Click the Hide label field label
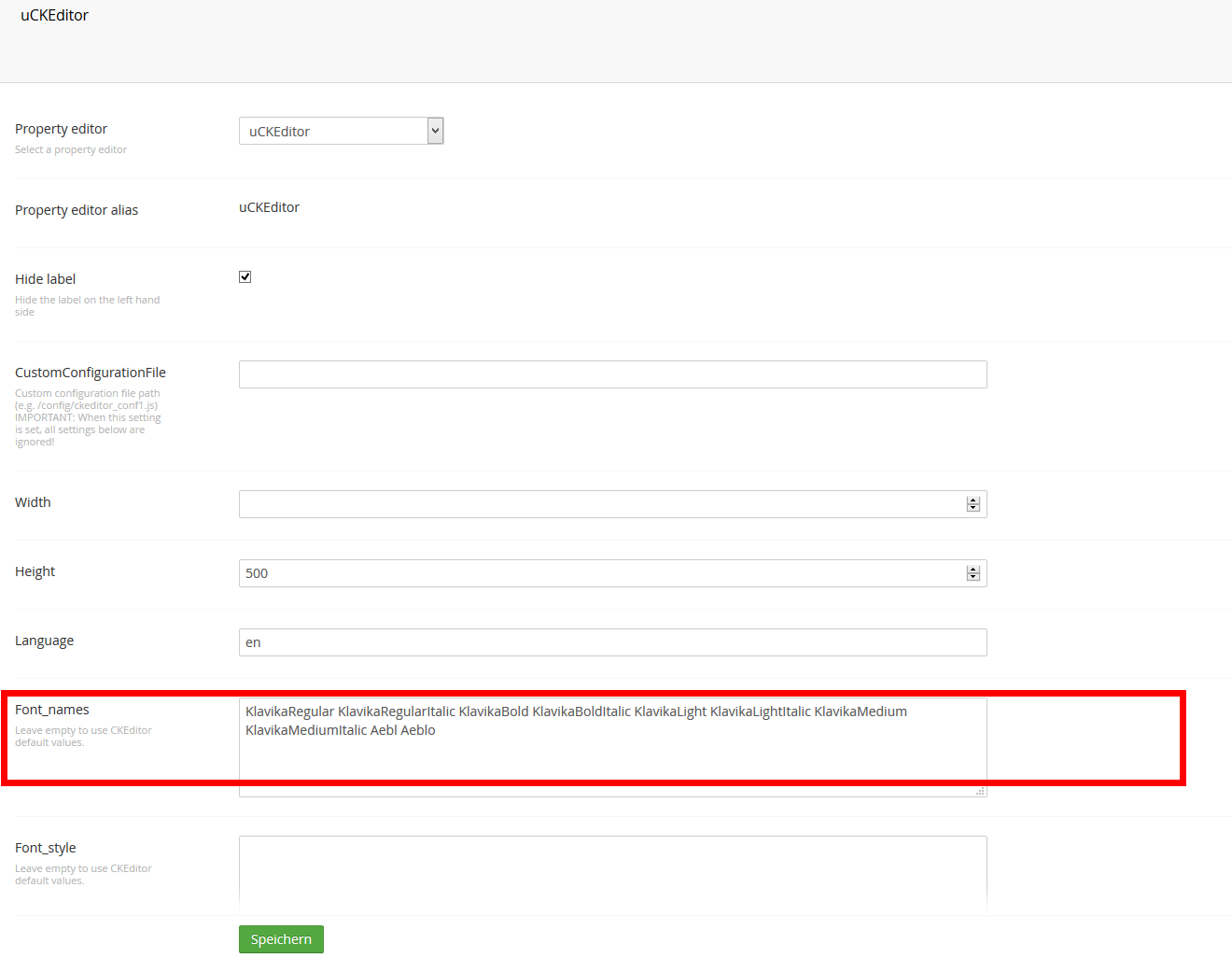 [45, 279]
